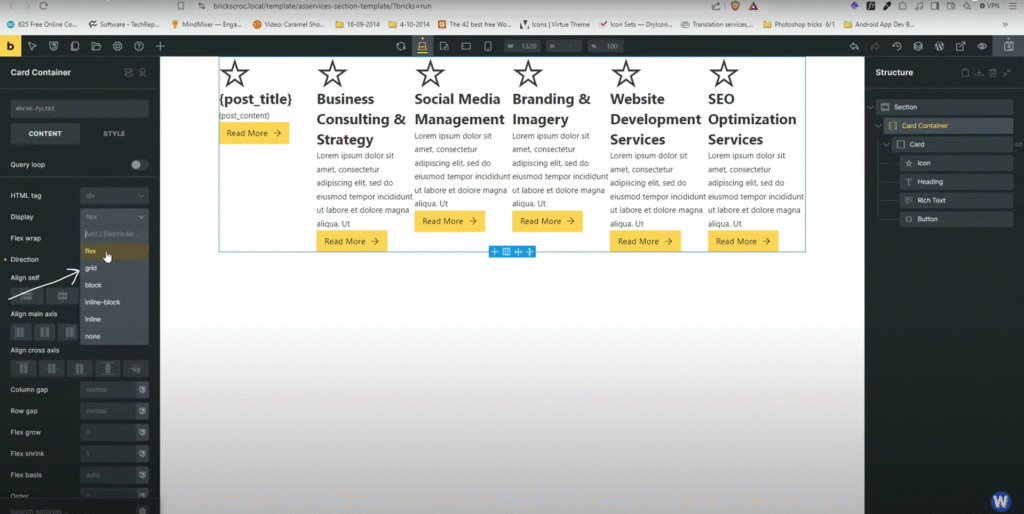This screenshot has width=1024, height=514.
Task: Collapse the Card item in Structure tree
Action: pos(886,144)
